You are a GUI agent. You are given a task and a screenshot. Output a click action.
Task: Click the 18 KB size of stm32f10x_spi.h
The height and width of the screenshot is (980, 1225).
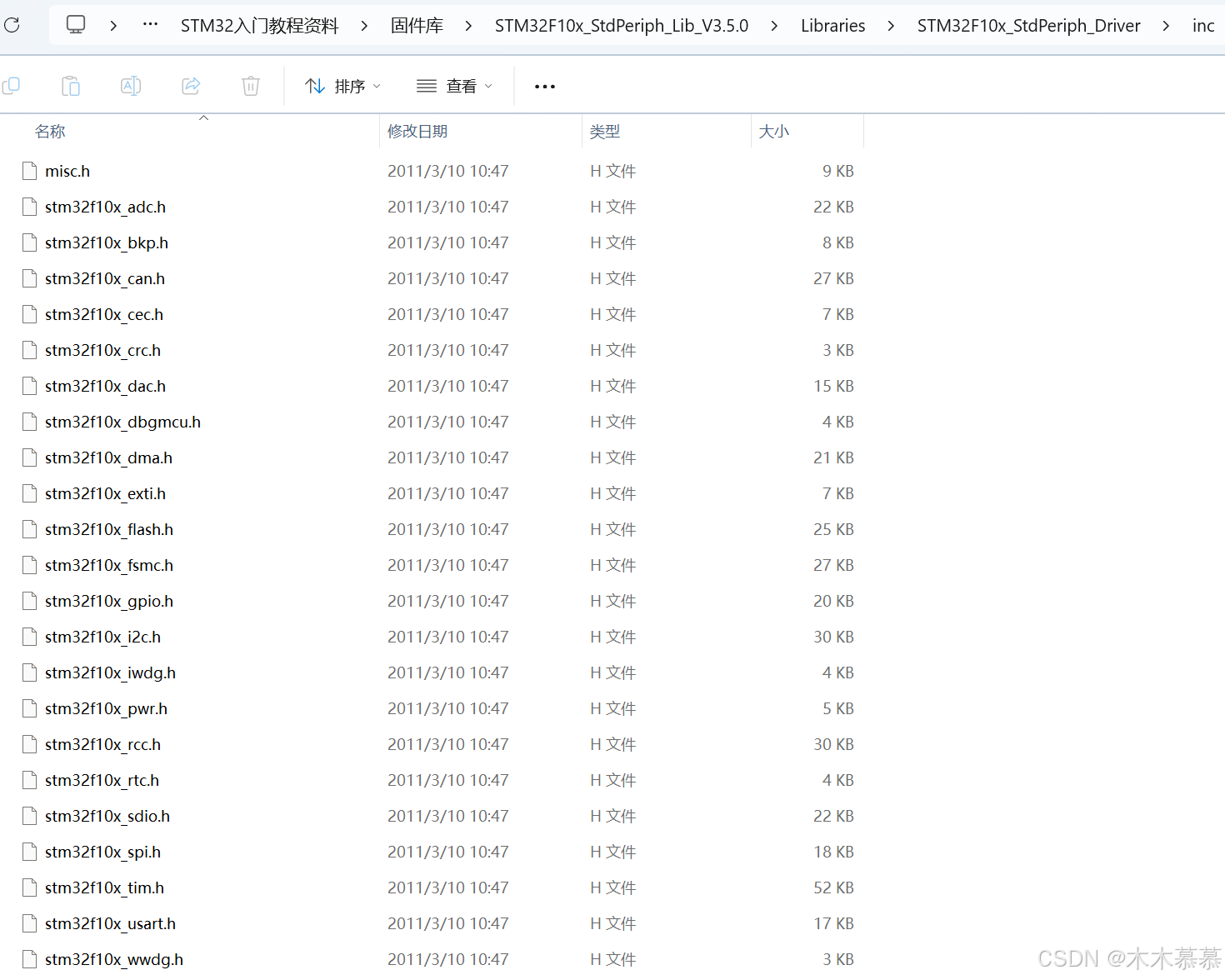(833, 852)
